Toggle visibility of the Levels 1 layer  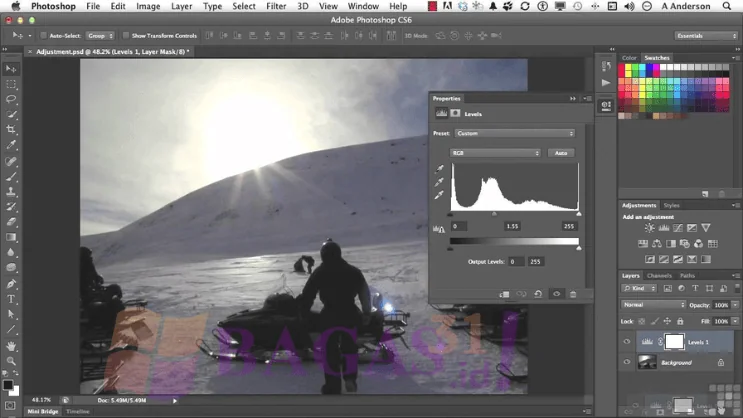coord(627,341)
